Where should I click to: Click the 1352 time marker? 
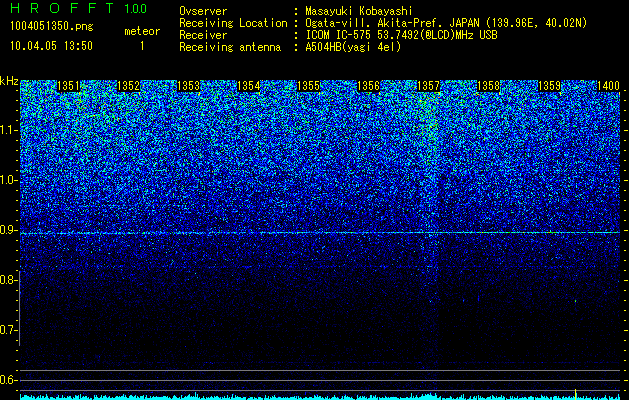click(128, 86)
